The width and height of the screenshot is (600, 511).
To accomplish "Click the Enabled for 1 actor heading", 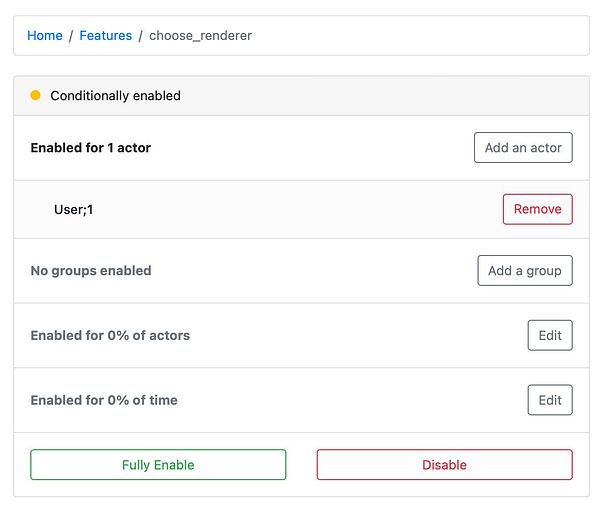I will click(91, 148).
